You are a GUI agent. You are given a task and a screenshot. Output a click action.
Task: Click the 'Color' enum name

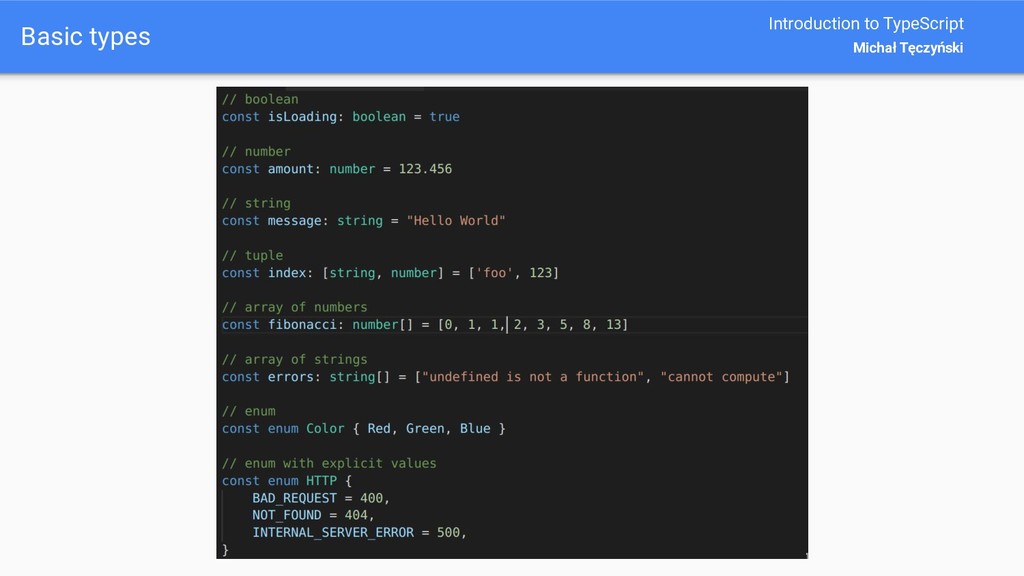pos(325,429)
